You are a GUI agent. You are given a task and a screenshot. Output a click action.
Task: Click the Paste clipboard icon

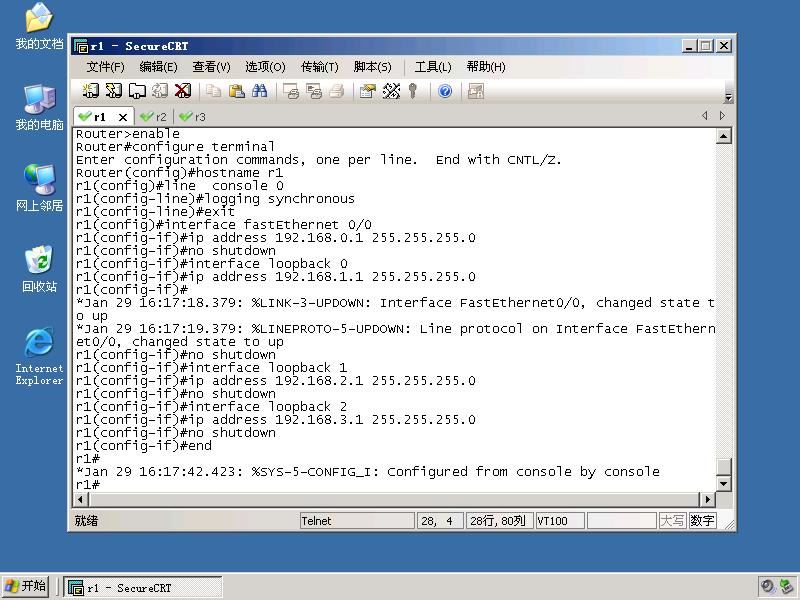[236, 91]
